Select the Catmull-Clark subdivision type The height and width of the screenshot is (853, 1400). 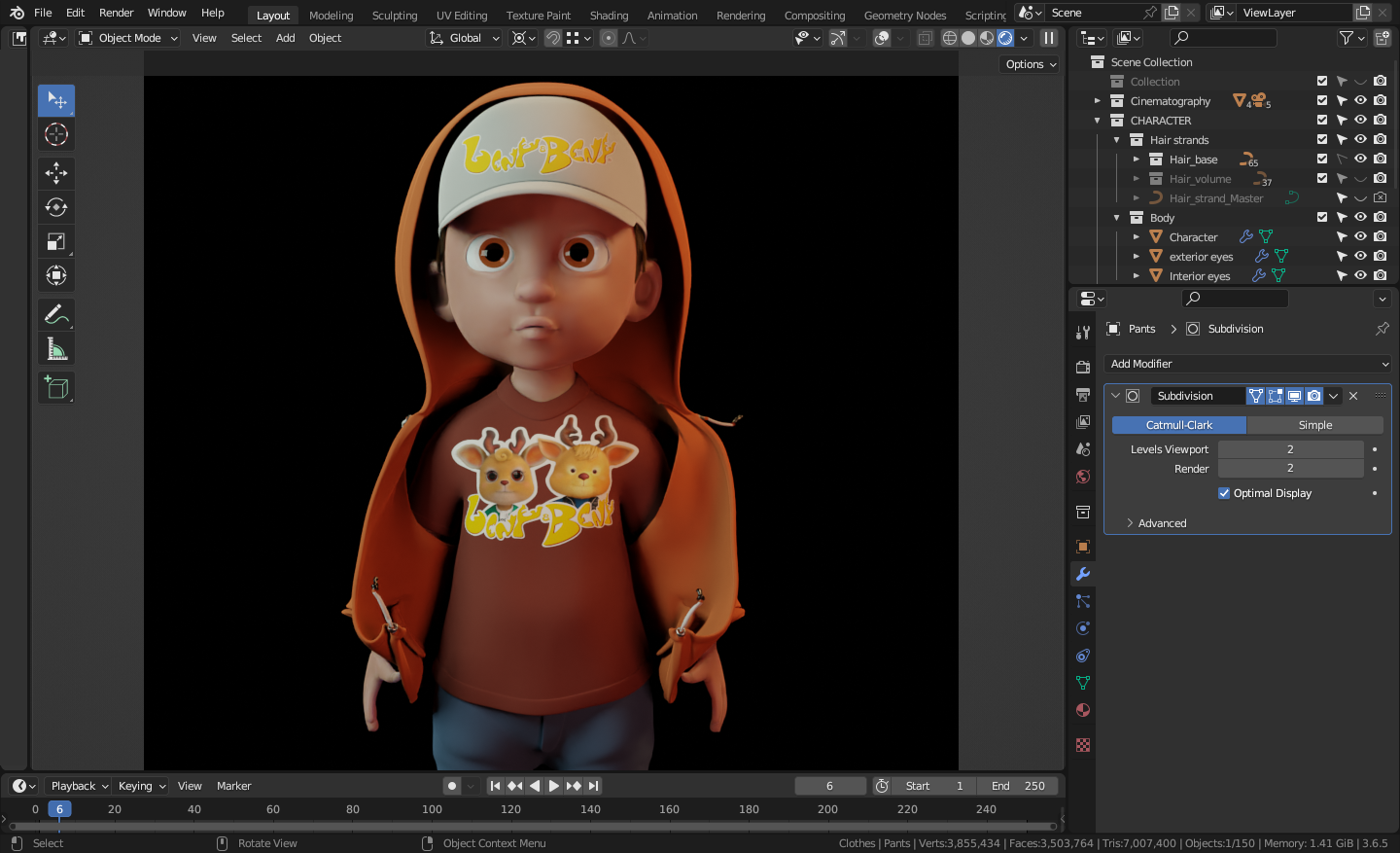(1179, 425)
